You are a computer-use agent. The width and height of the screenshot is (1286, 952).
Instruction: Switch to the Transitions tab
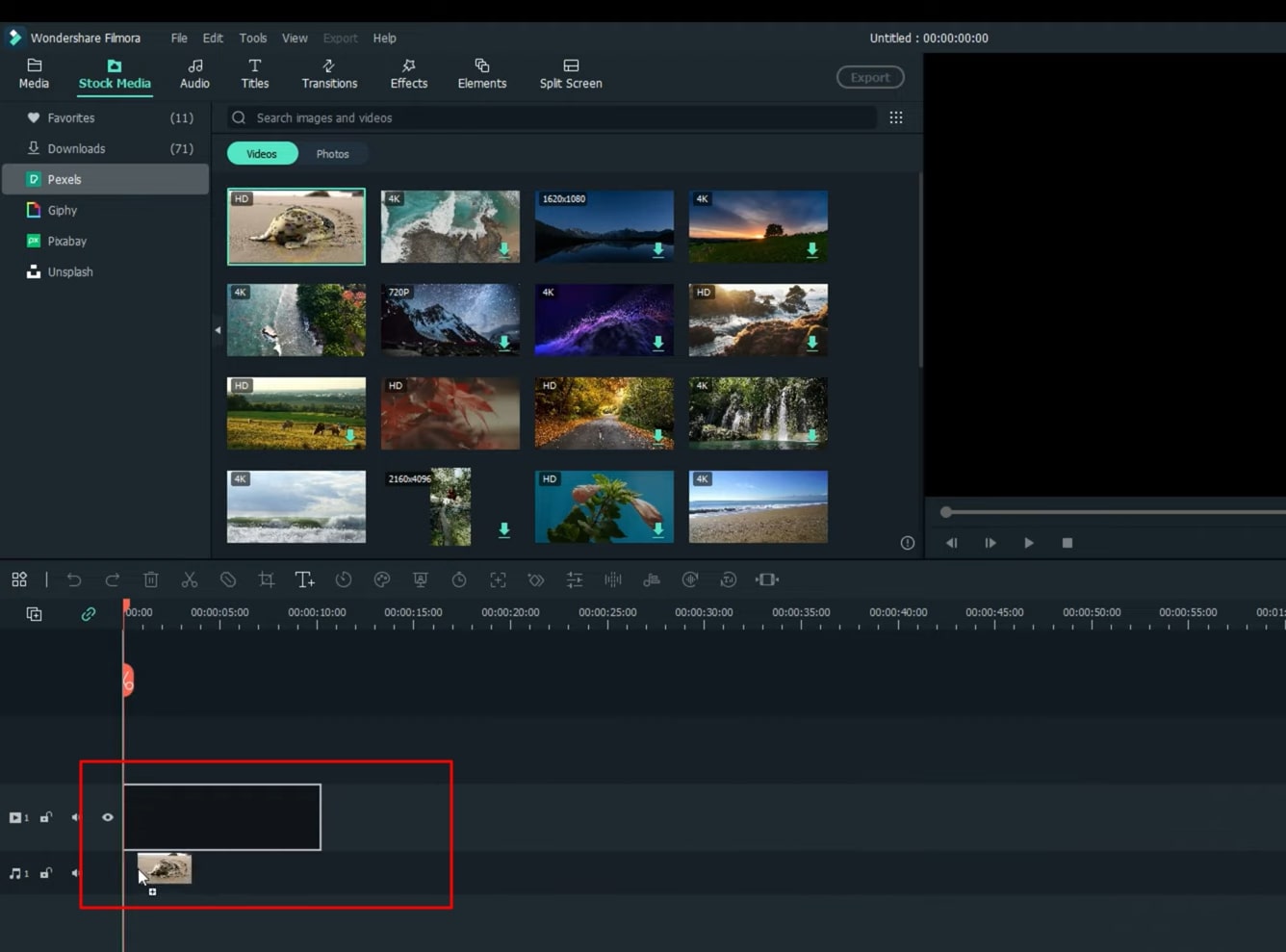pyautogui.click(x=329, y=73)
